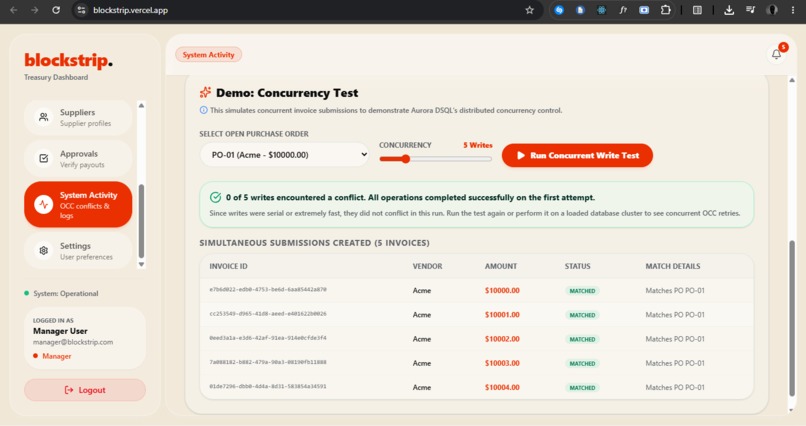The width and height of the screenshot is (806, 426).
Task: Click the INVOICE ID column header
Action: pos(228,266)
